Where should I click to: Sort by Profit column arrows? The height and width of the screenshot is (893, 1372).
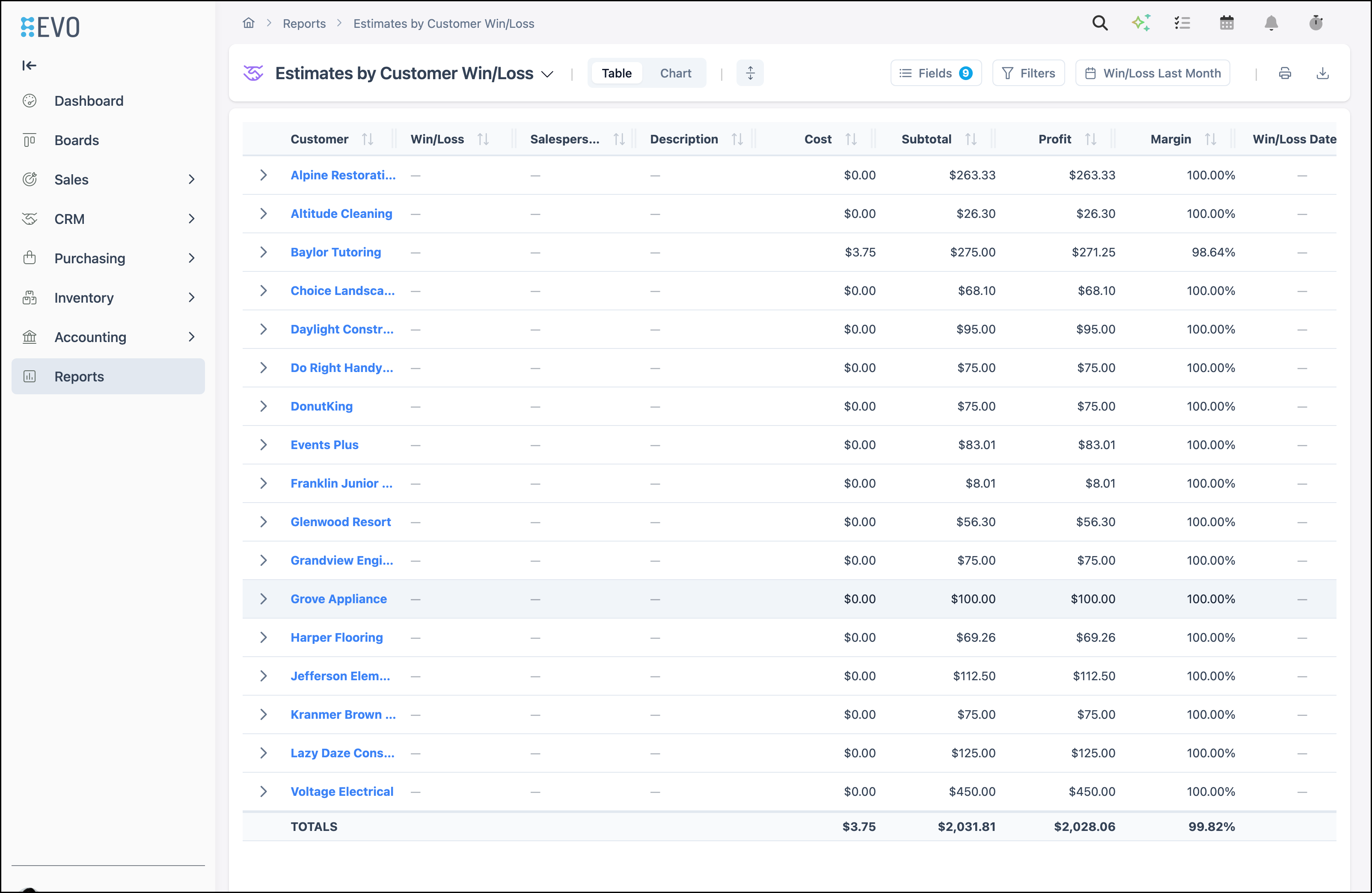click(1091, 139)
